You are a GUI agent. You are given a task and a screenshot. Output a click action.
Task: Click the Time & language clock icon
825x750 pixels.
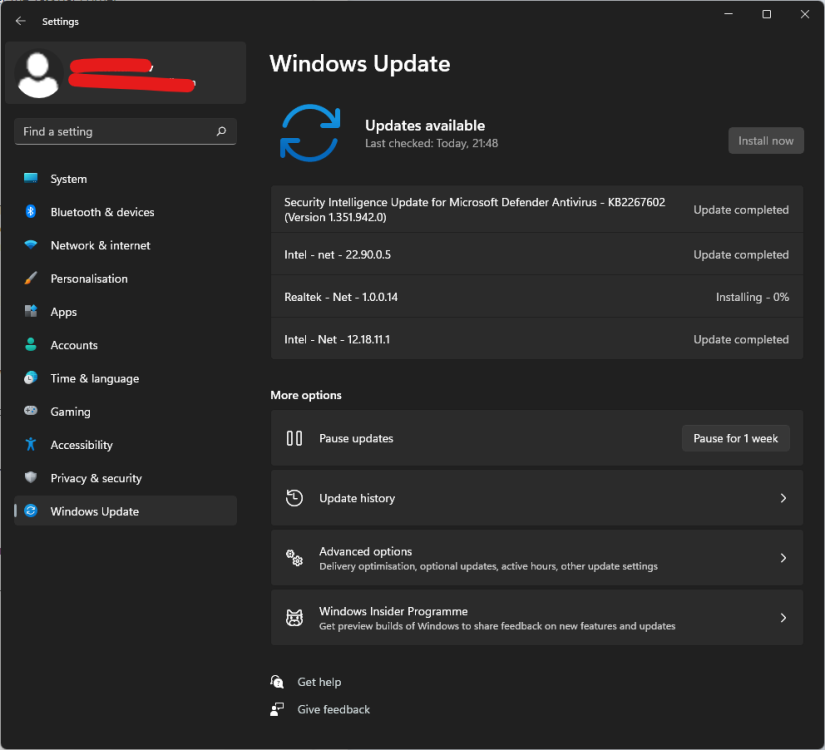coord(31,378)
